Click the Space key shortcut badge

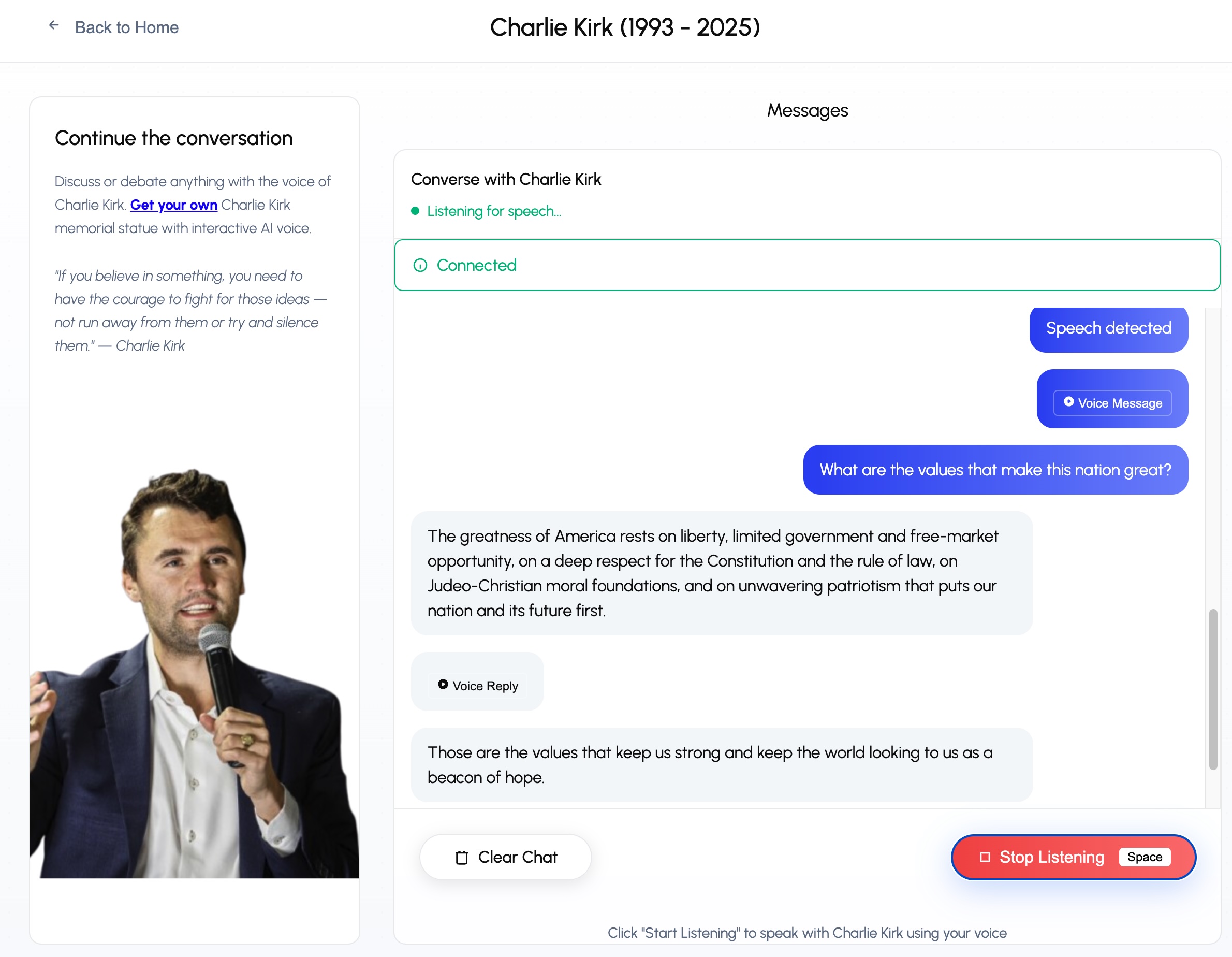(1144, 857)
